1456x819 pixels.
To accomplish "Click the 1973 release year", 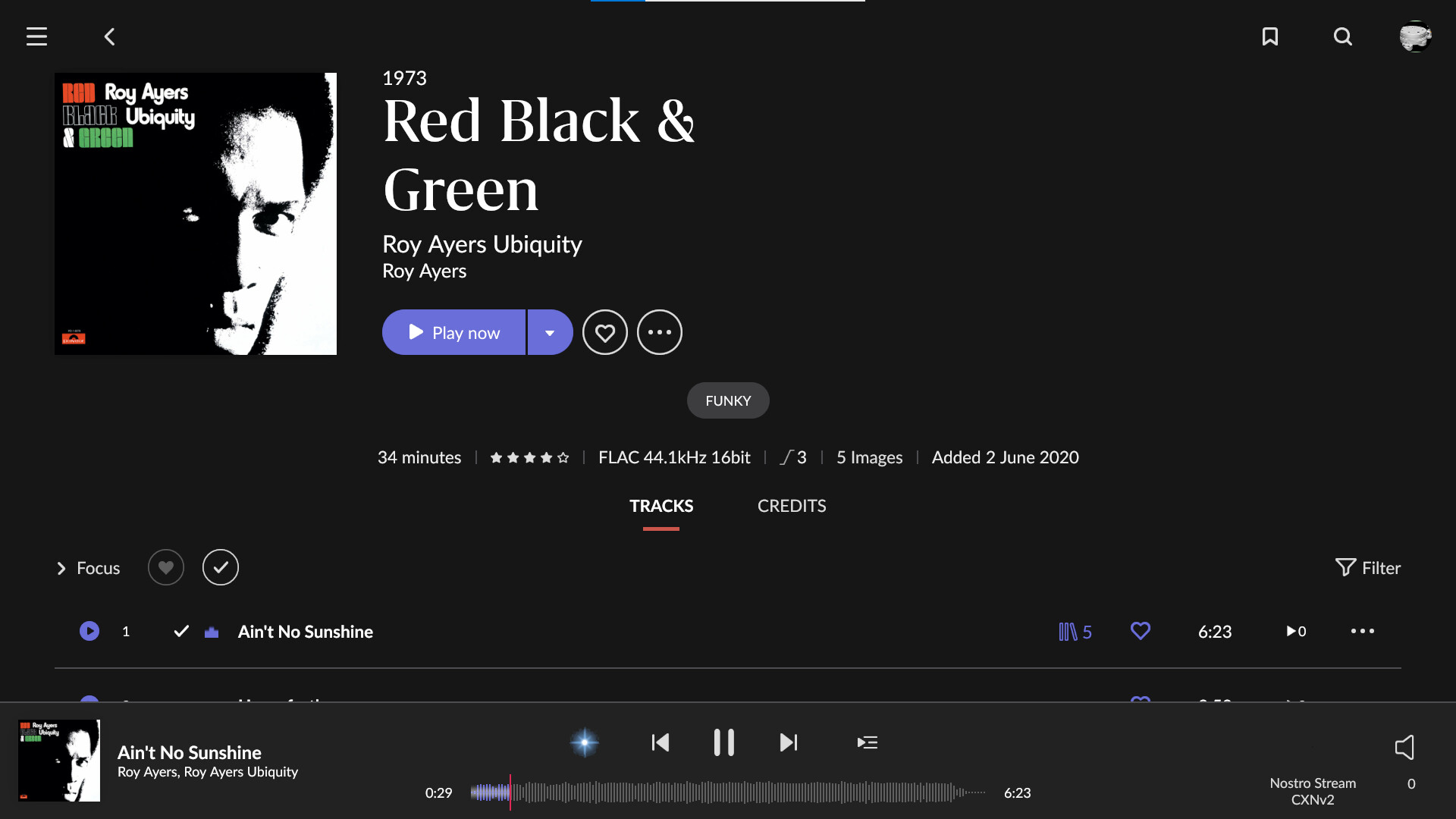I will [x=404, y=78].
